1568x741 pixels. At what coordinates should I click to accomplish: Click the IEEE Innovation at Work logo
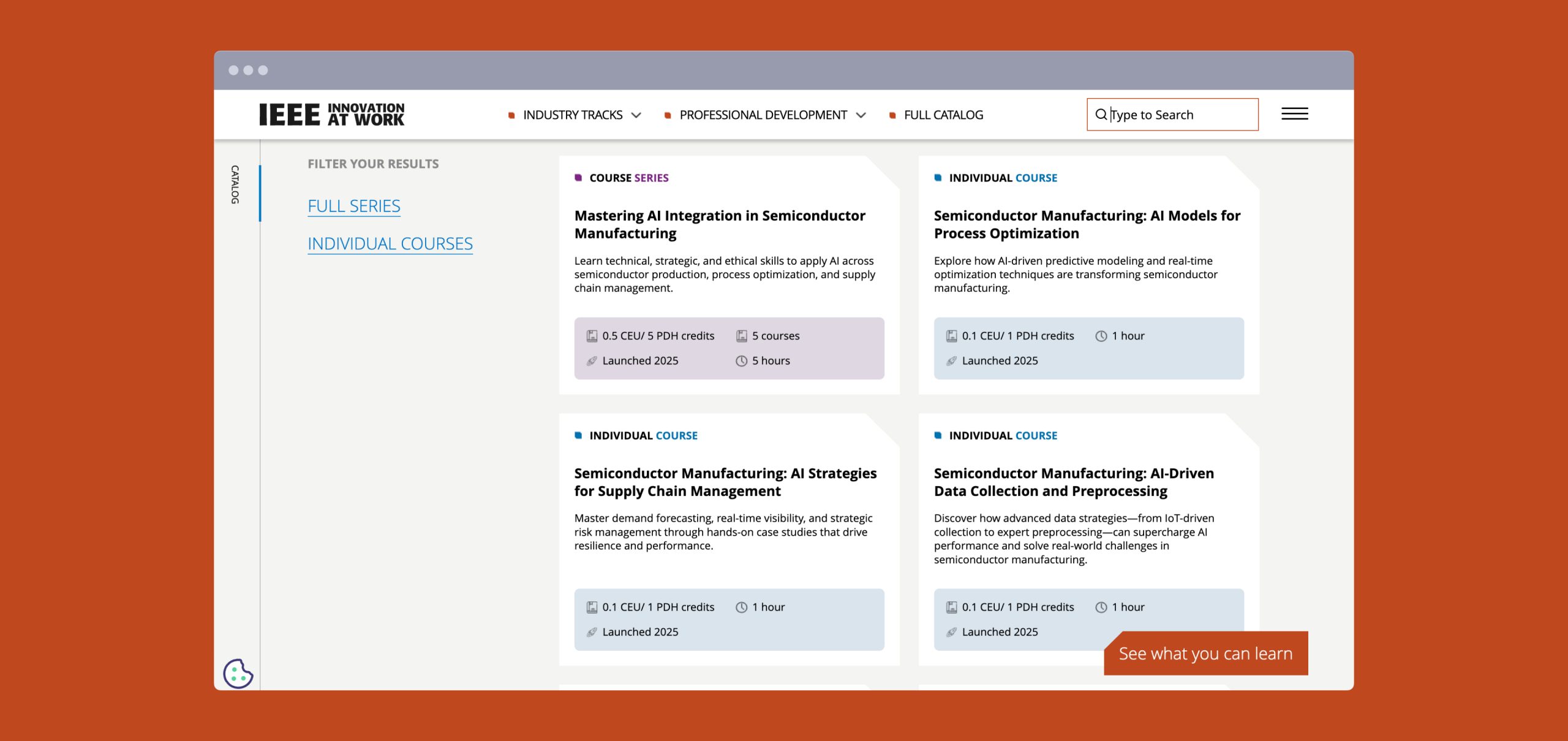331,115
